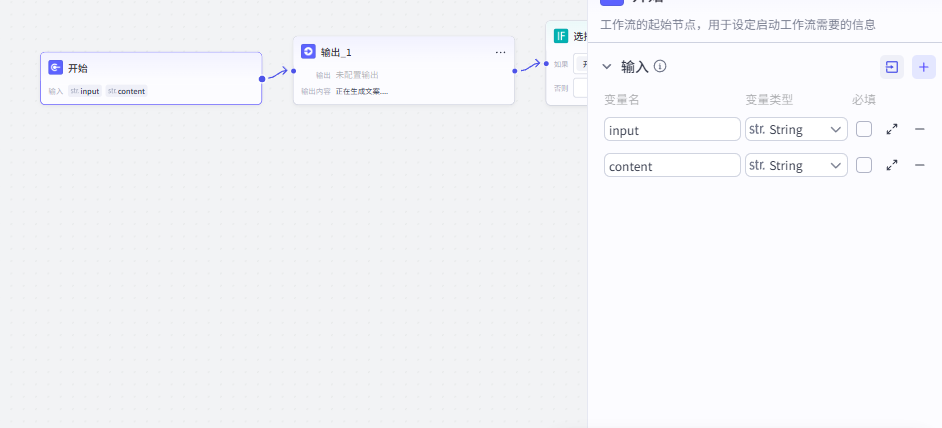This screenshot has height=428, width=942.
Task: Click the input variable name field
Action: (x=672, y=129)
